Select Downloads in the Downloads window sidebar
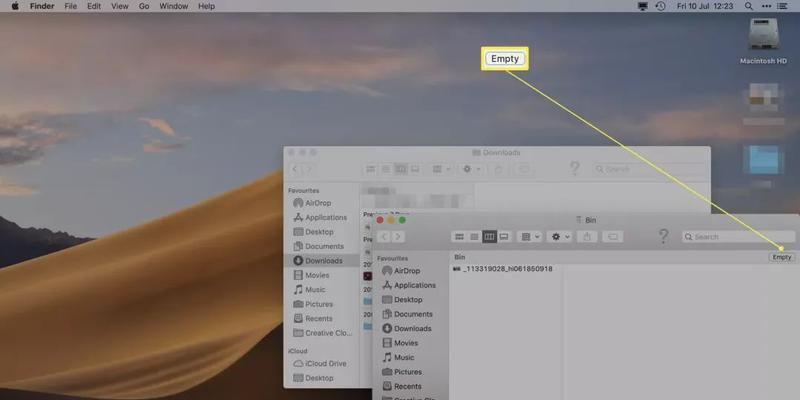This screenshot has height=400, width=800. 322,261
